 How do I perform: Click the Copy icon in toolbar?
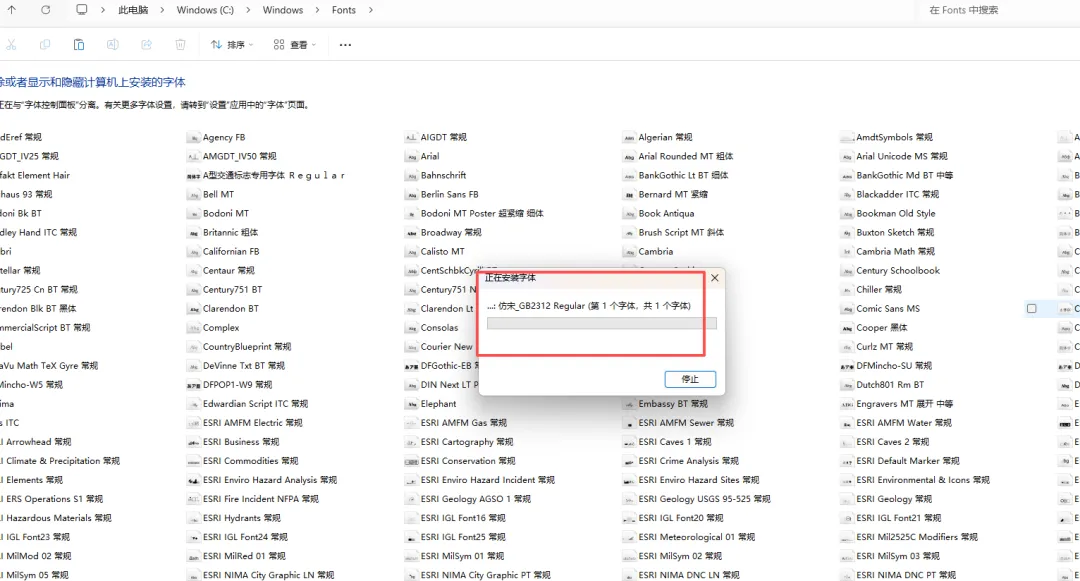(45, 45)
